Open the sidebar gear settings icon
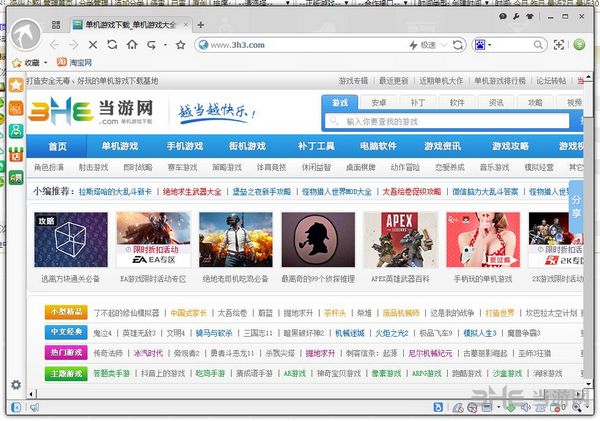 (x=16, y=385)
